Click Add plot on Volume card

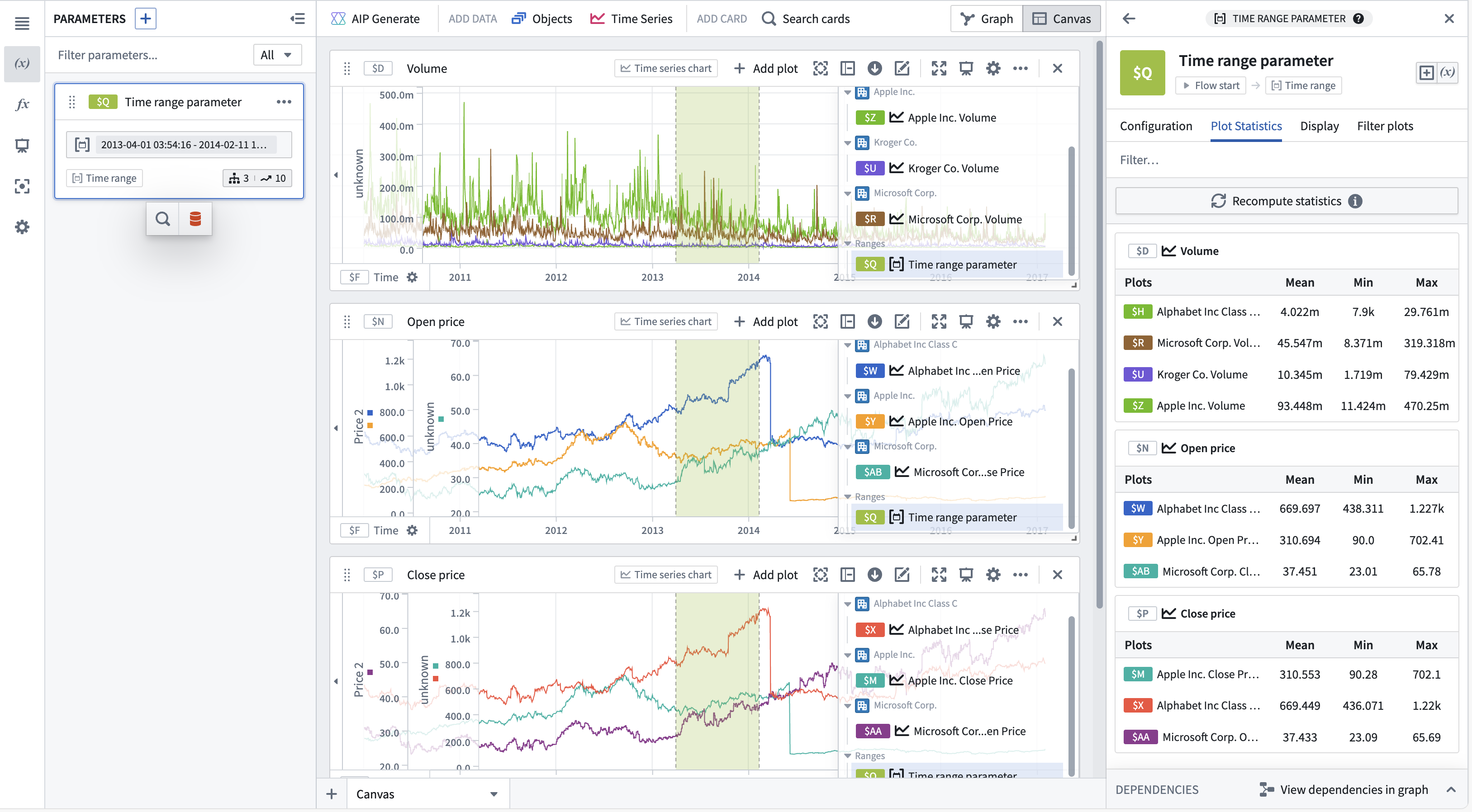pos(766,69)
